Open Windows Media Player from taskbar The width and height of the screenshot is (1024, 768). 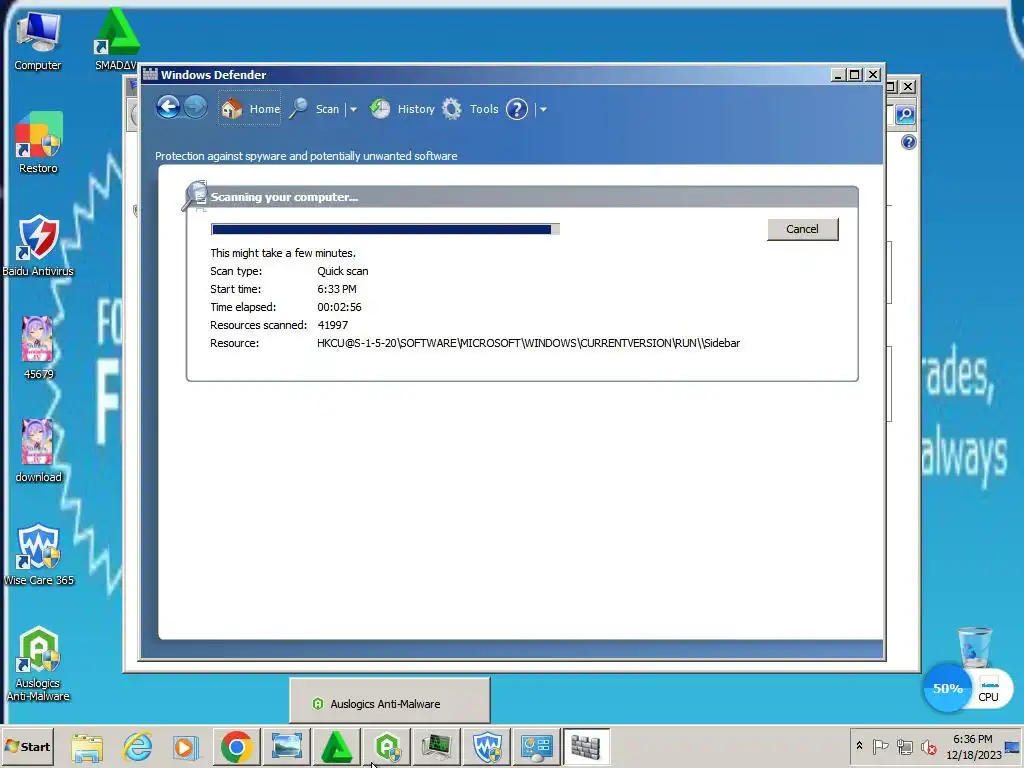point(186,747)
